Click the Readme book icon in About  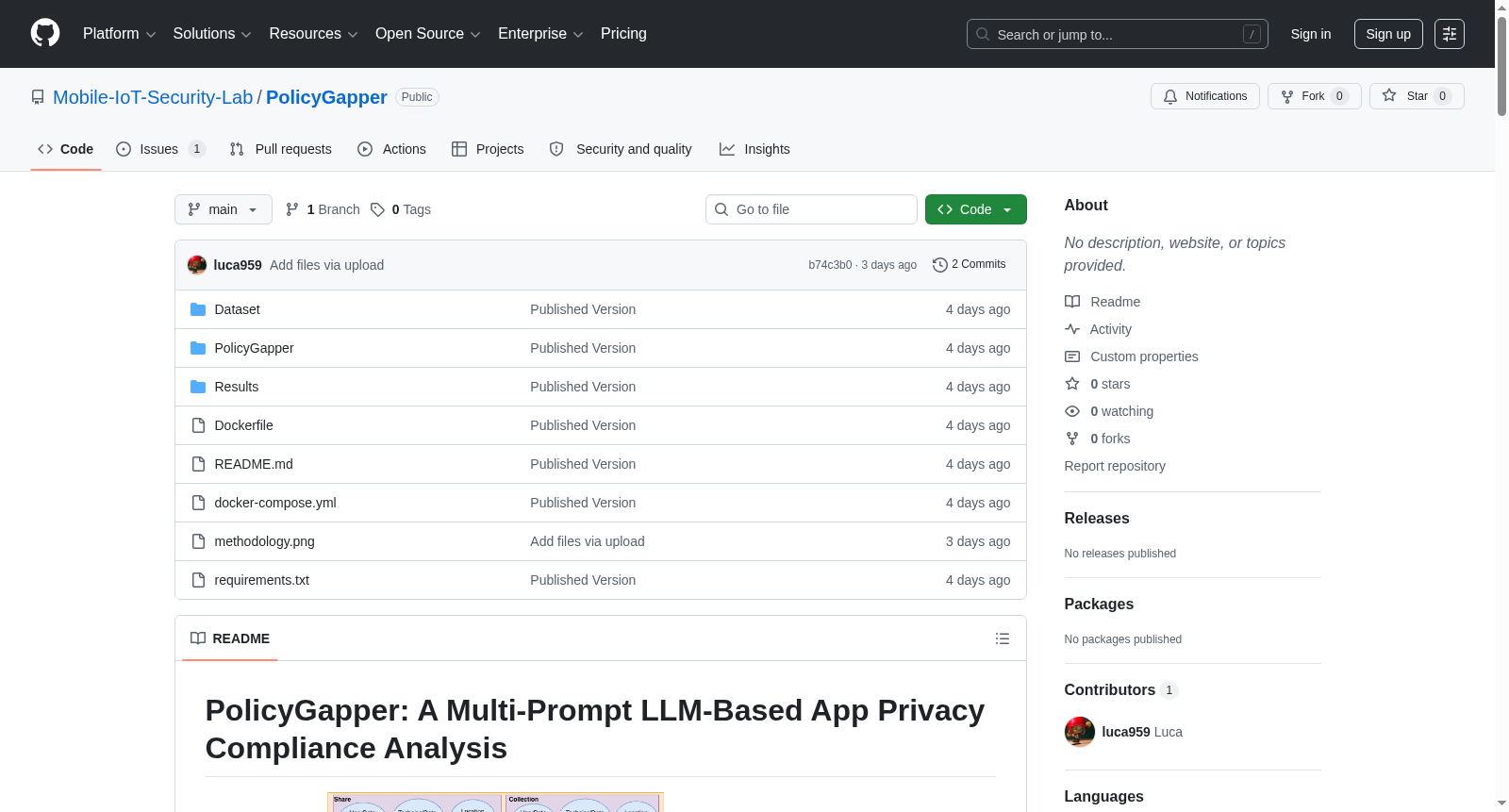click(1072, 302)
